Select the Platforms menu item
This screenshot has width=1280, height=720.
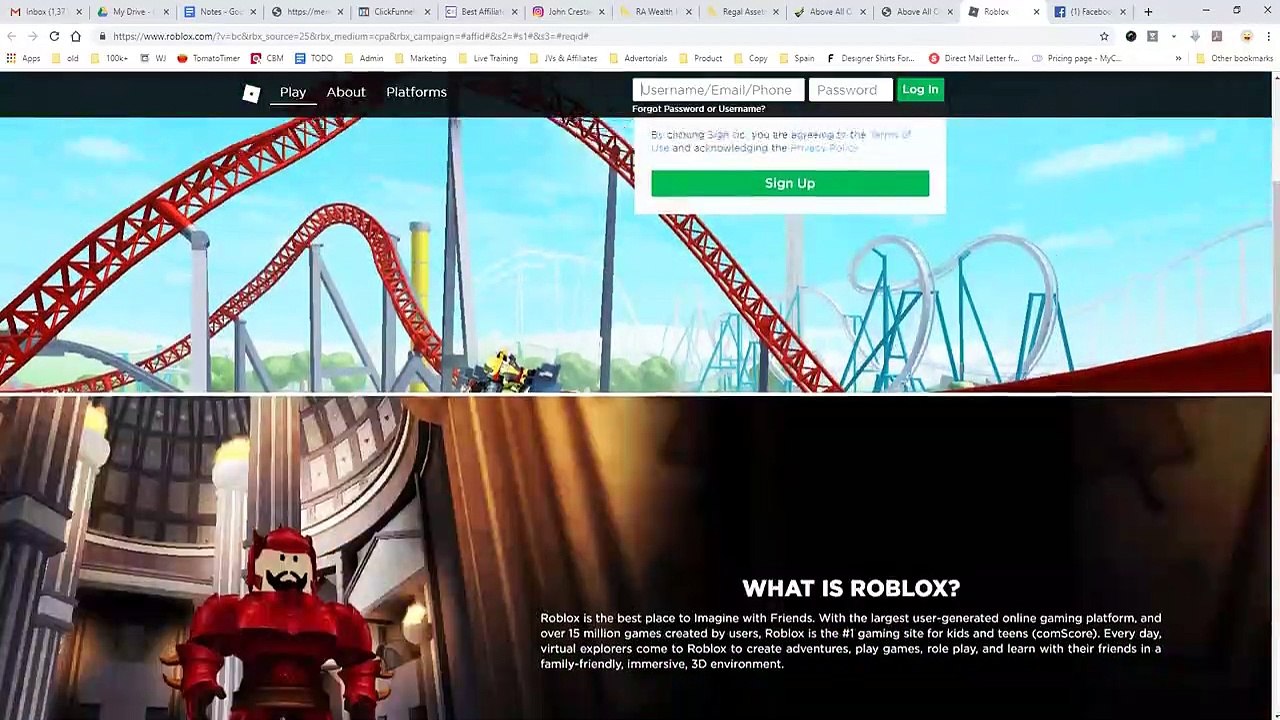click(416, 92)
